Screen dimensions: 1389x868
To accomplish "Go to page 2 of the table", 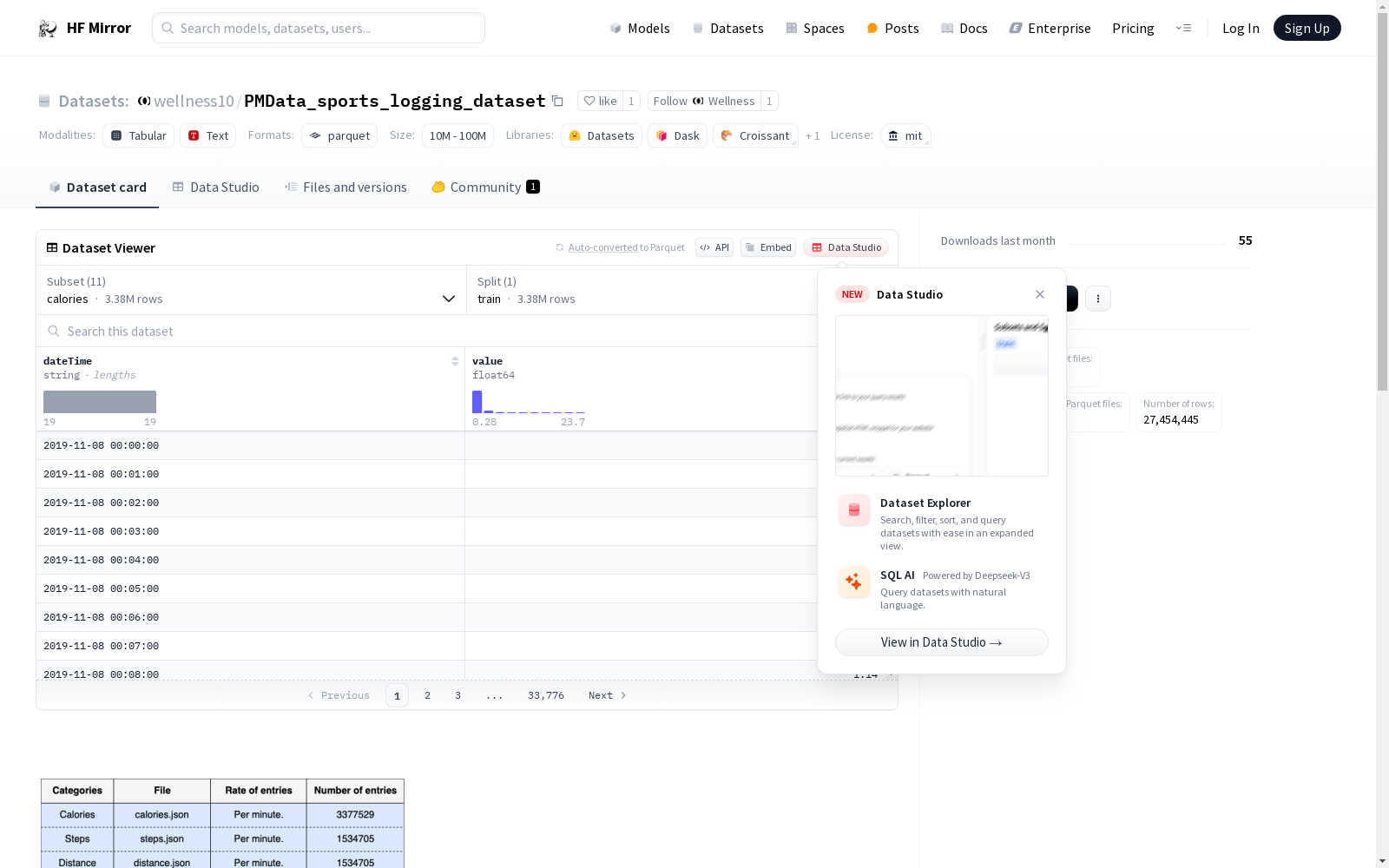I will [427, 695].
